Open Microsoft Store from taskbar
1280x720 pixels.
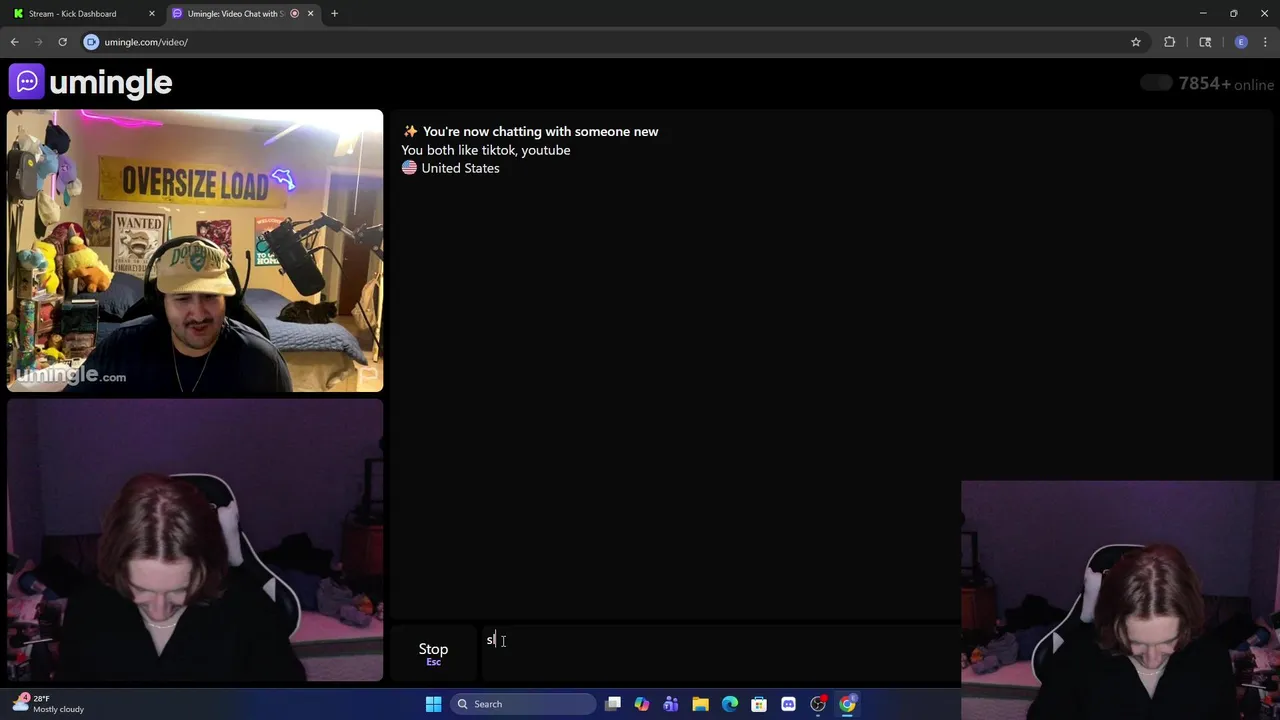coord(759,704)
